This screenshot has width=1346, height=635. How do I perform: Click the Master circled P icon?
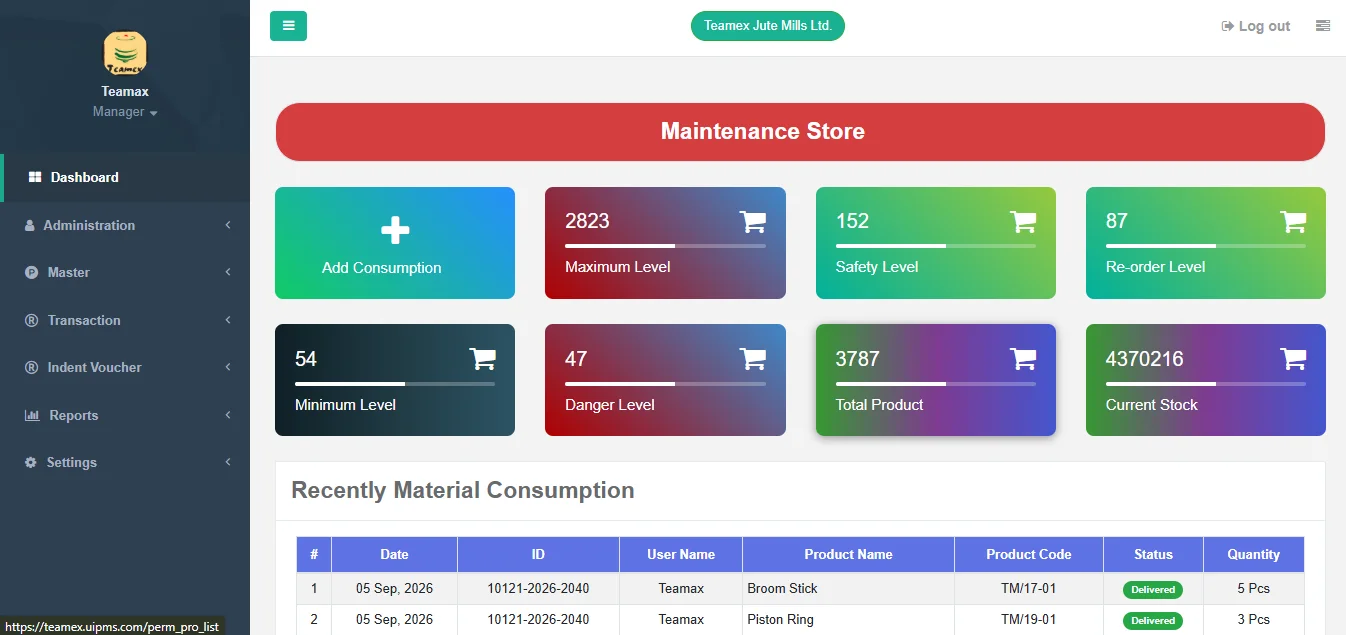pos(31,273)
